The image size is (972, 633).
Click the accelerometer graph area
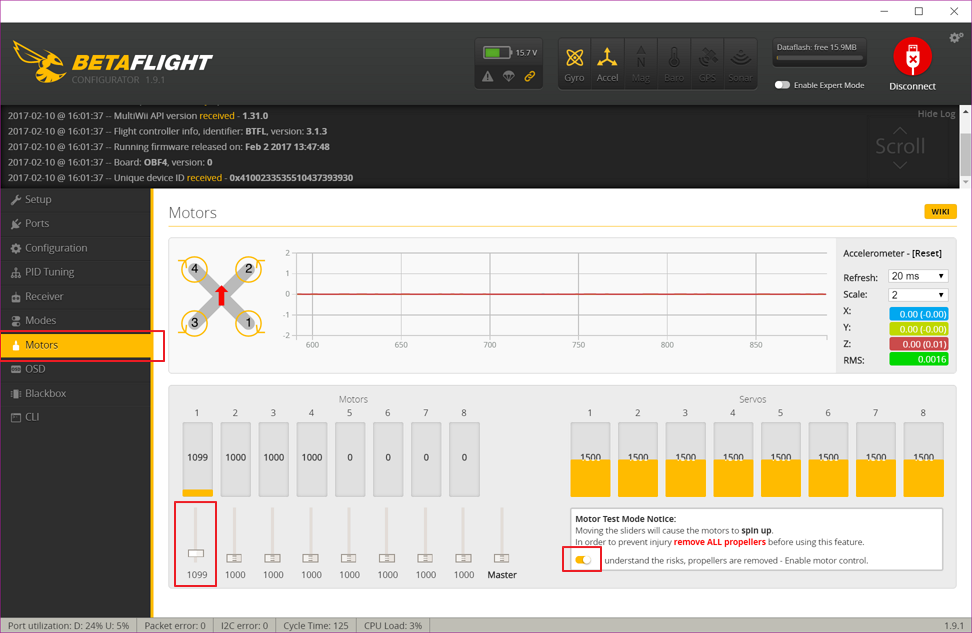tap(561, 294)
